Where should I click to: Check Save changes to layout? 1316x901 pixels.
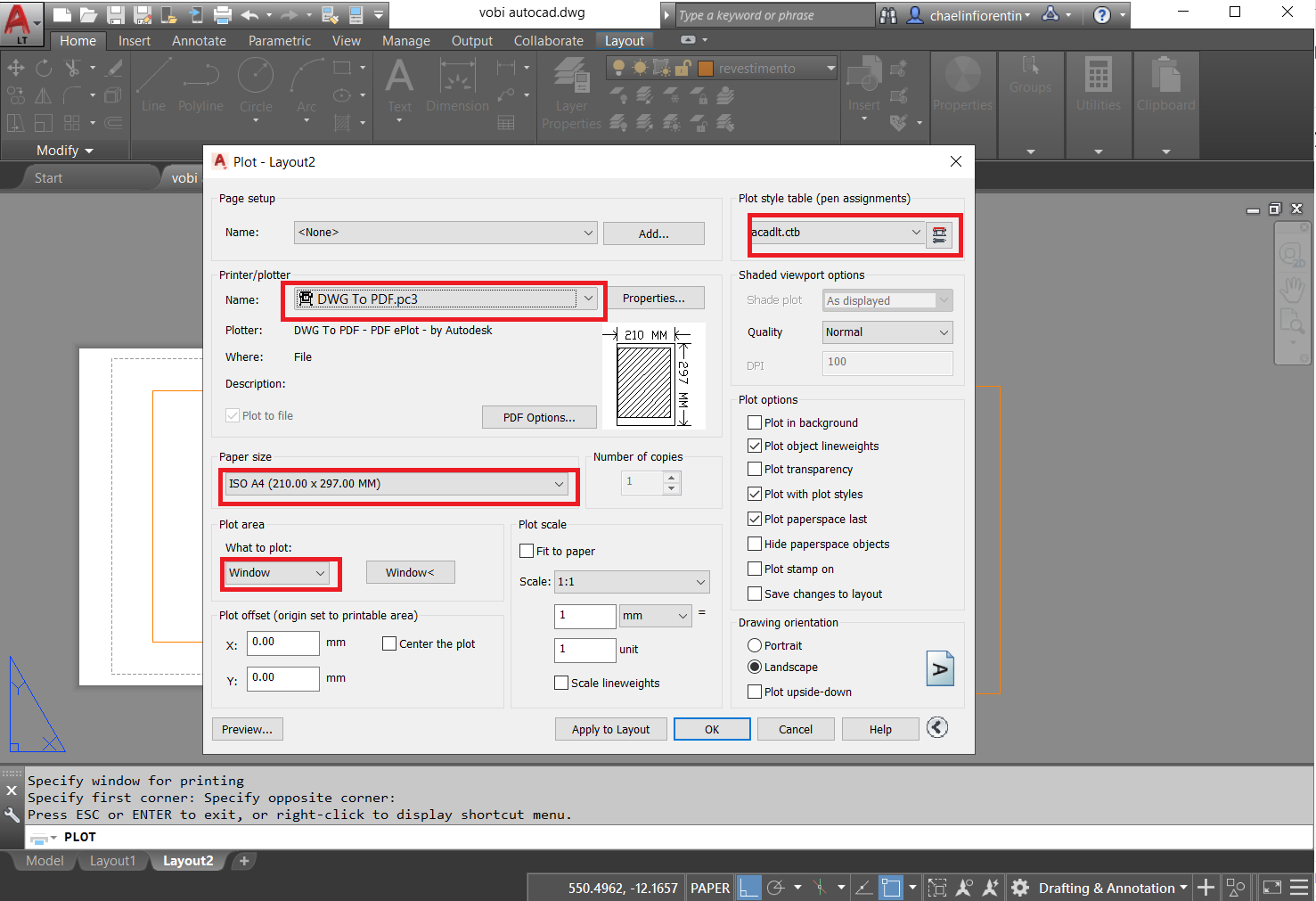coord(755,594)
